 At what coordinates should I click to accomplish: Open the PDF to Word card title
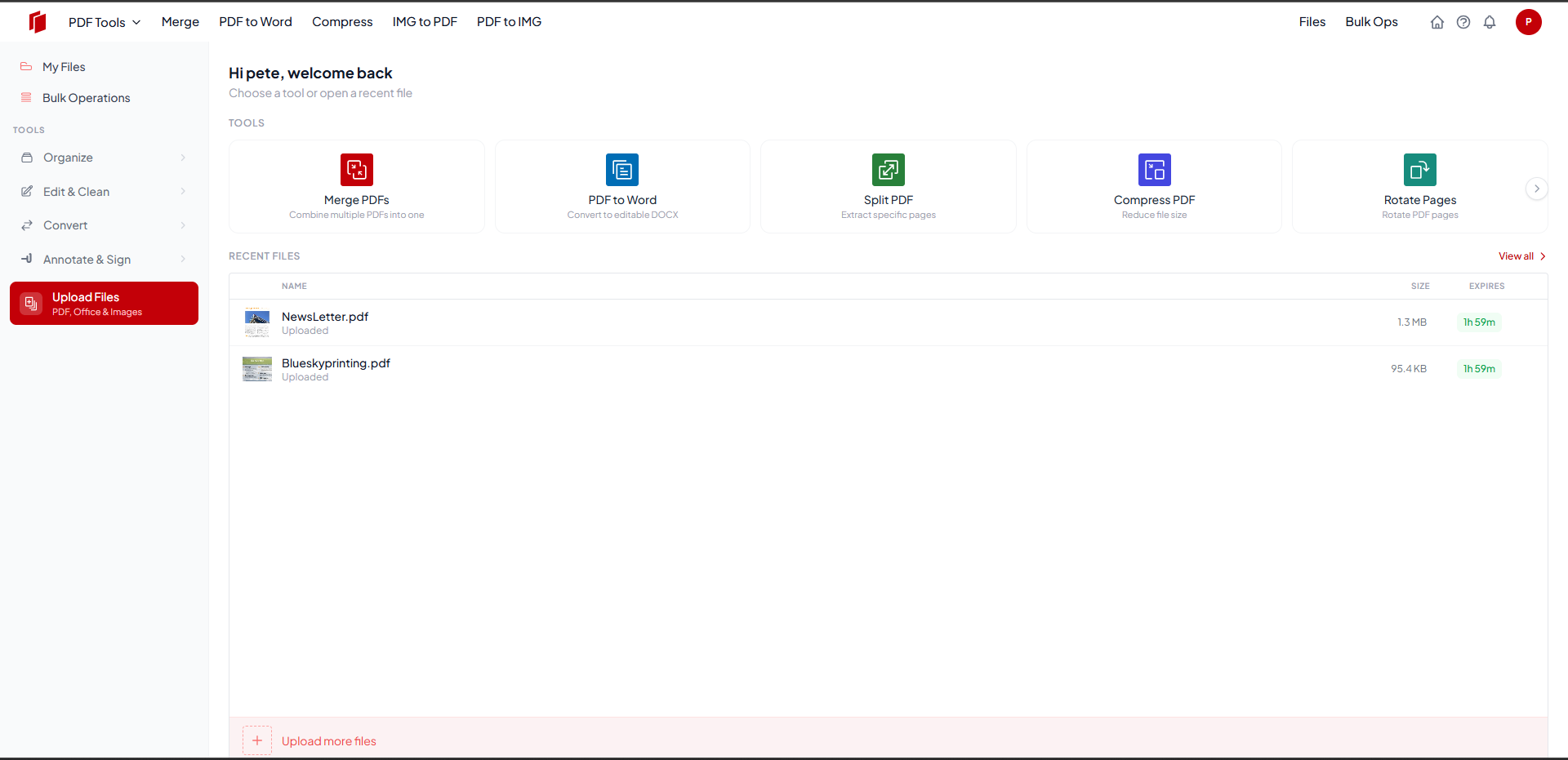tap(622, 200)
